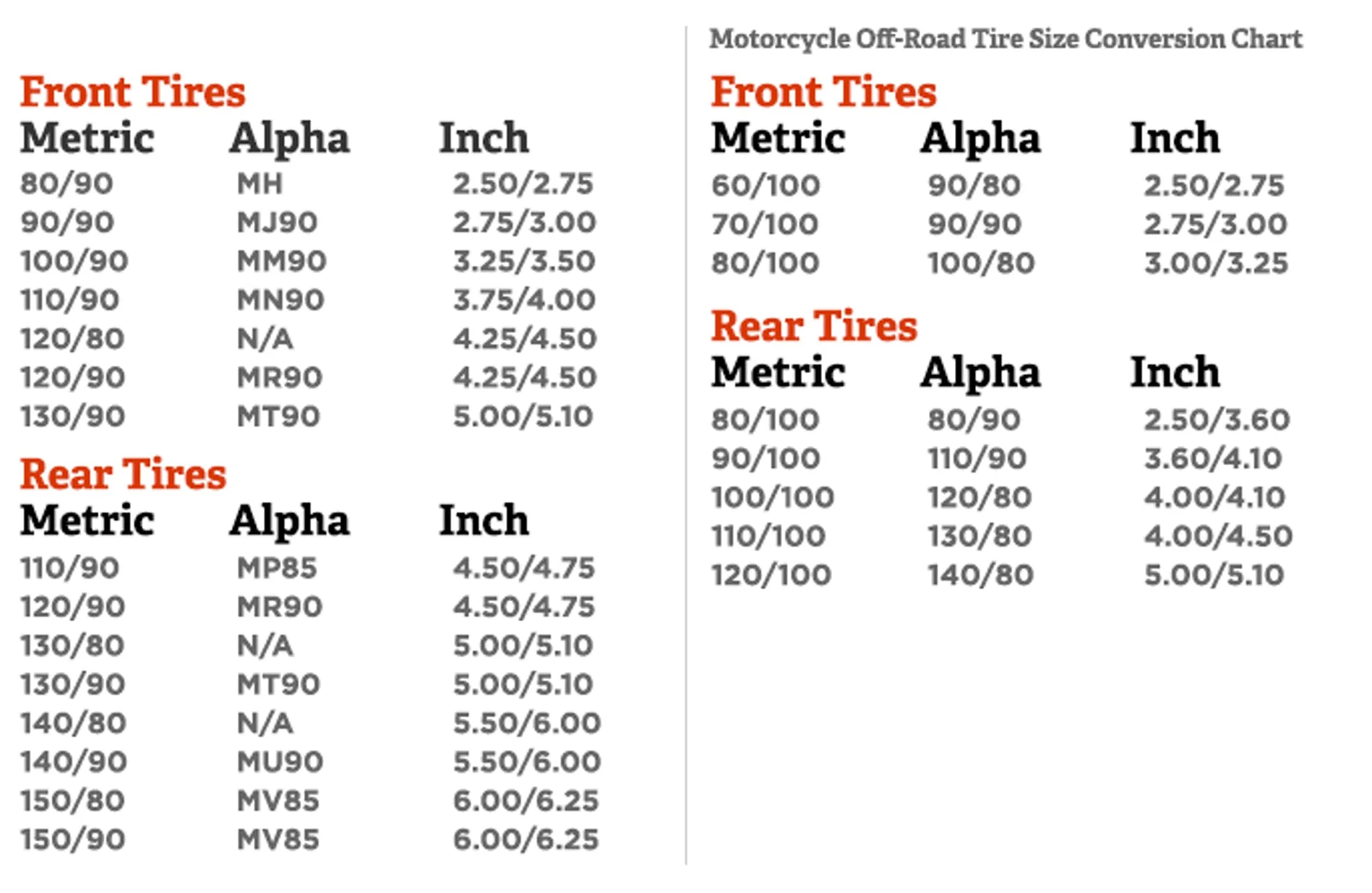This screenshot has width=1372, height=893.
Task: Click the 120/100 metric size
Action: [x=771, y=575]
